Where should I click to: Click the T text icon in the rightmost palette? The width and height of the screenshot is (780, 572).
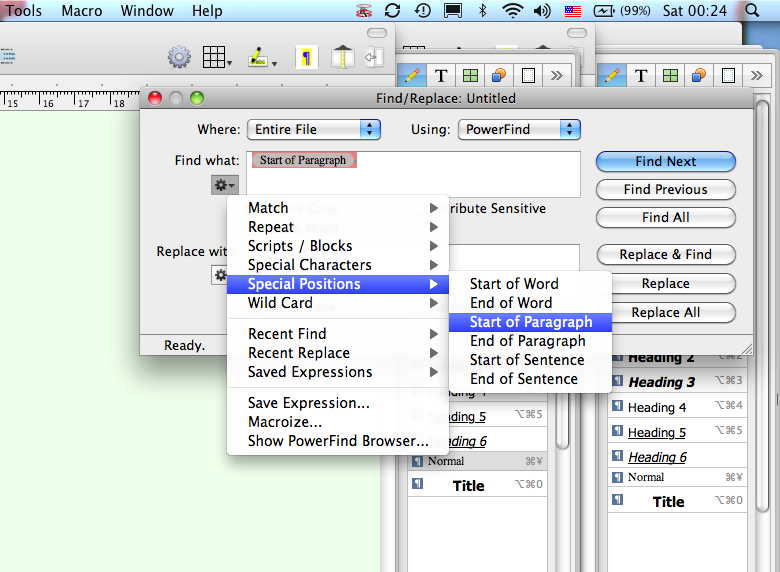tap(641, 75)
